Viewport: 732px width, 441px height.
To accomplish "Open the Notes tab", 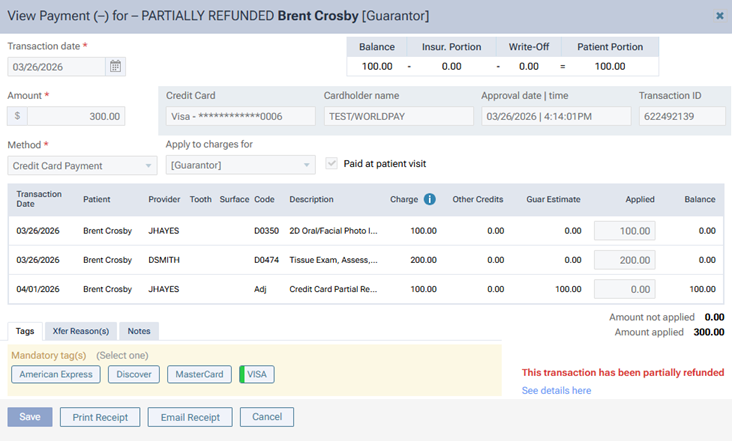I will pyautogui.click(x=139, y=331).
